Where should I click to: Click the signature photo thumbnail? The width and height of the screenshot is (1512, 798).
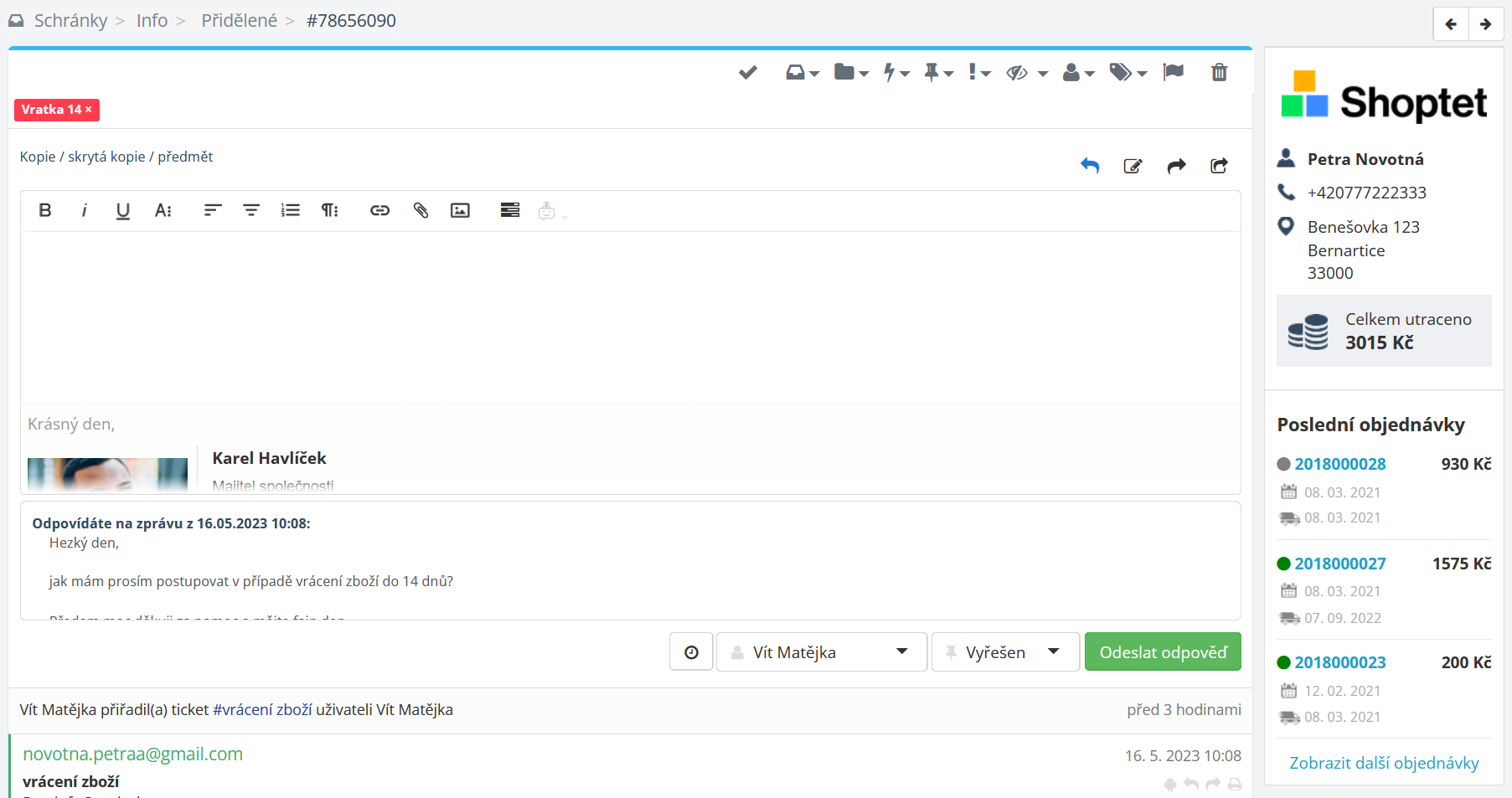[x=107, y=473]
